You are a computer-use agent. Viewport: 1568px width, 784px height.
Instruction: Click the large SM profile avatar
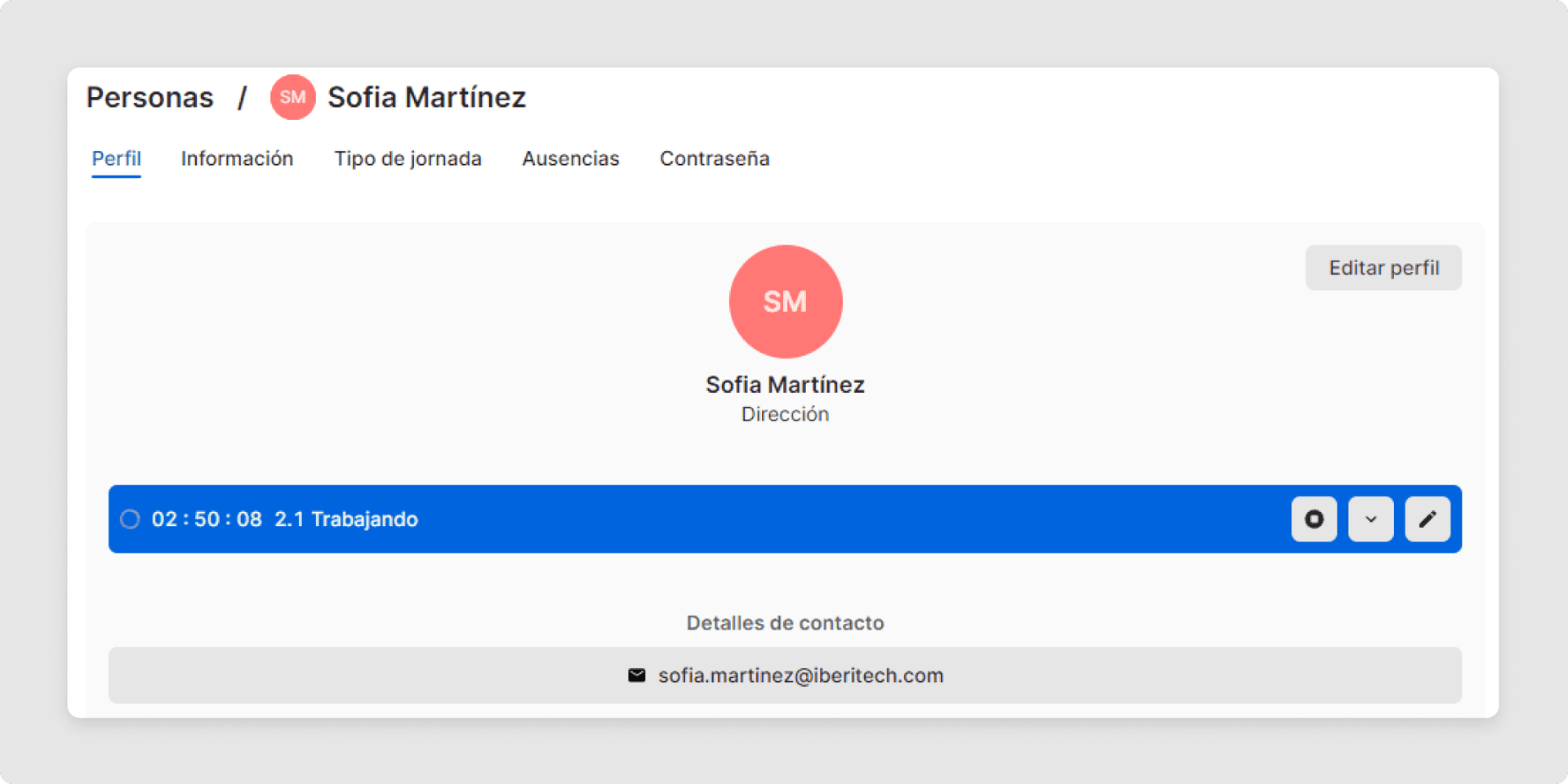click(x=785, y=301)
